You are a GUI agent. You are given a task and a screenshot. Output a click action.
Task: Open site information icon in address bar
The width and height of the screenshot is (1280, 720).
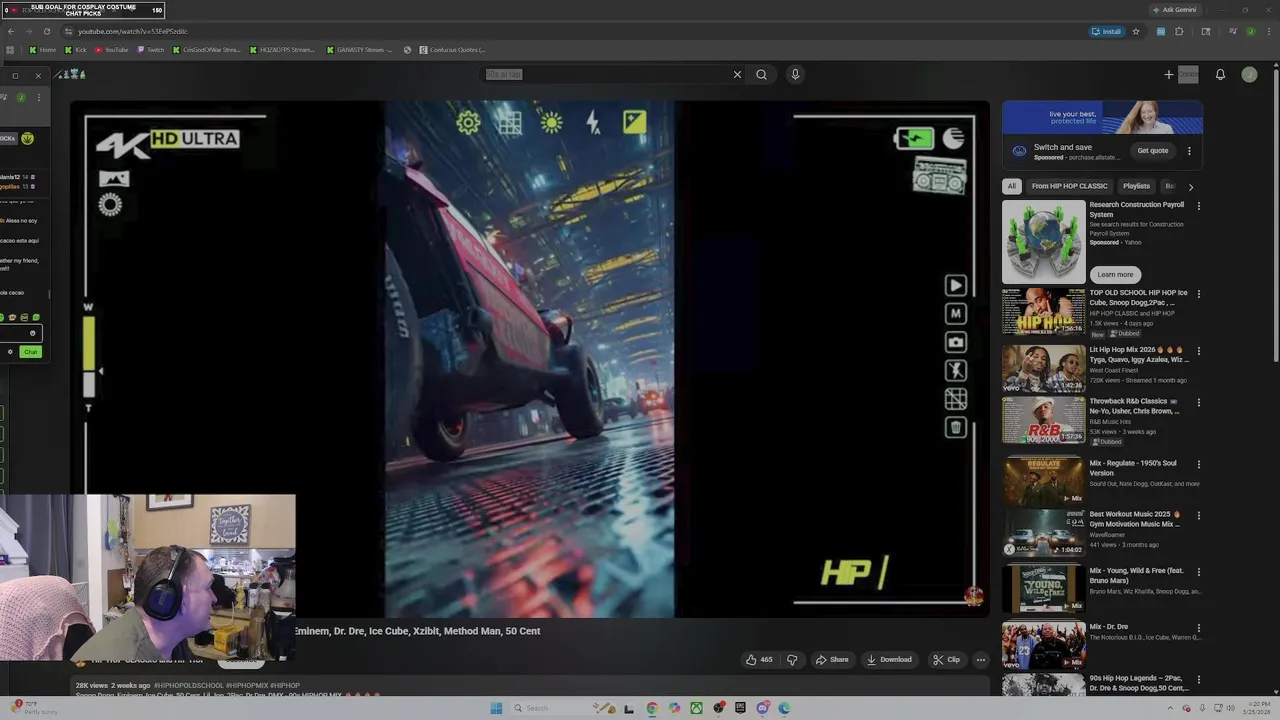68,31
